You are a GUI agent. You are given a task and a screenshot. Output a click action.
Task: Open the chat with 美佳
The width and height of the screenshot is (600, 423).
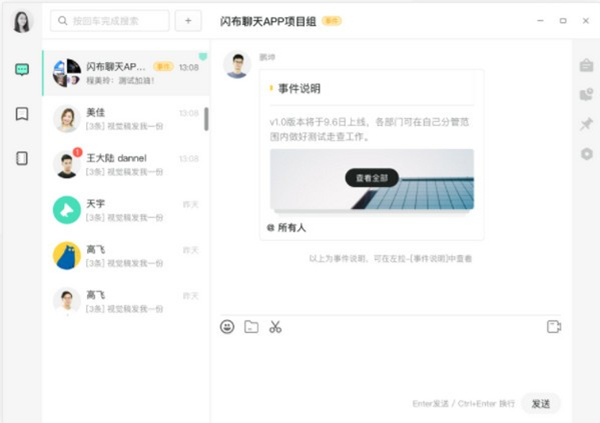(x=125, y=119)
